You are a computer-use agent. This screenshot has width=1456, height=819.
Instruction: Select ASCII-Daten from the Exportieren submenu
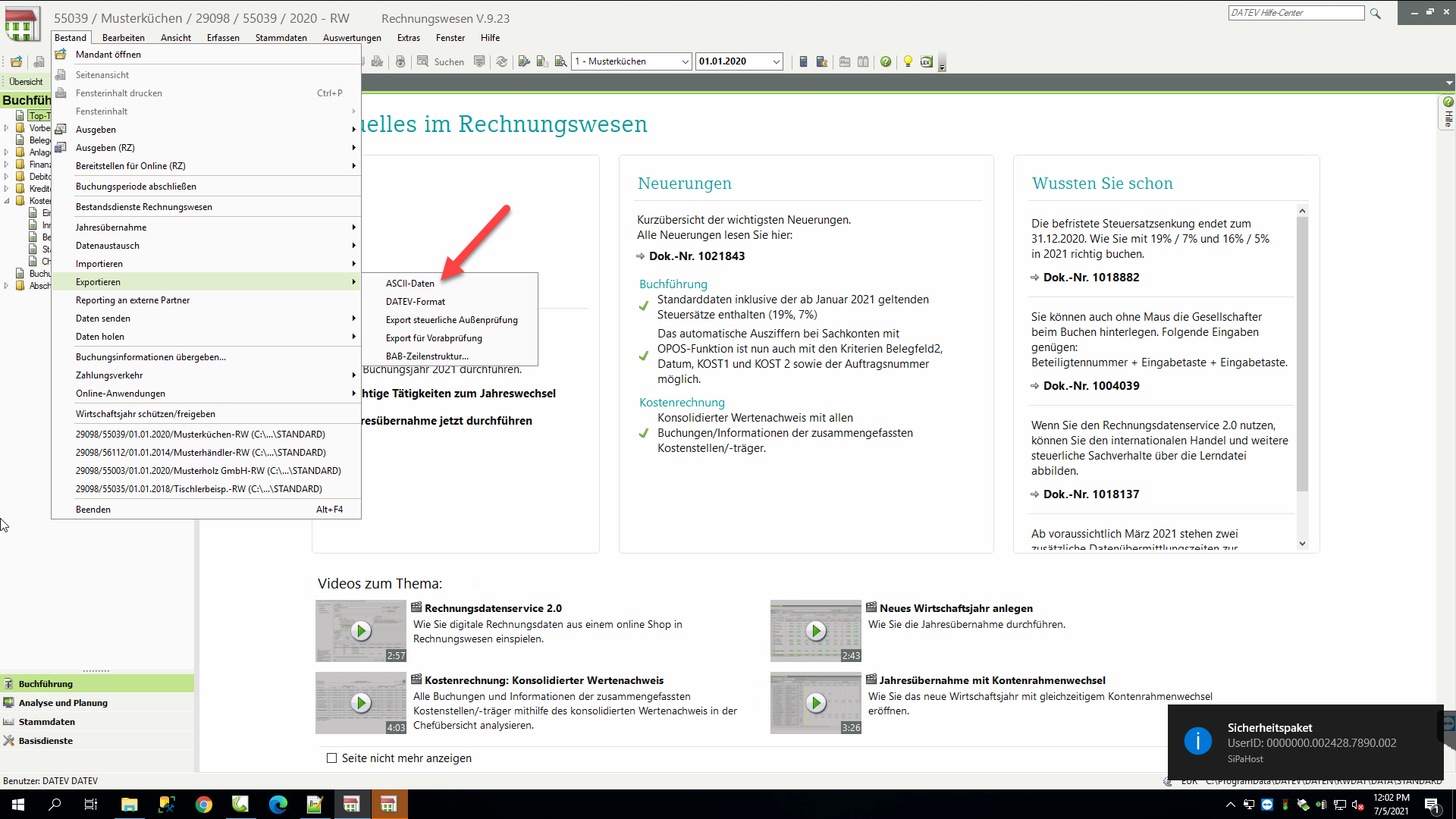click(x=409, y=283)
